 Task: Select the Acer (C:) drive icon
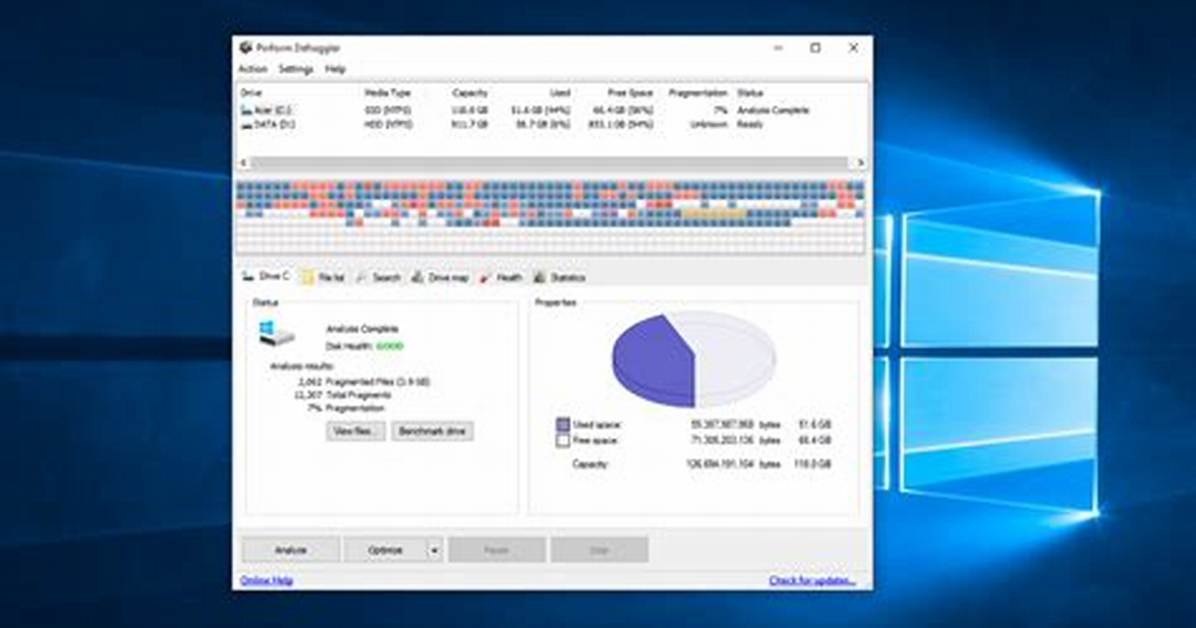coord(246,111)
